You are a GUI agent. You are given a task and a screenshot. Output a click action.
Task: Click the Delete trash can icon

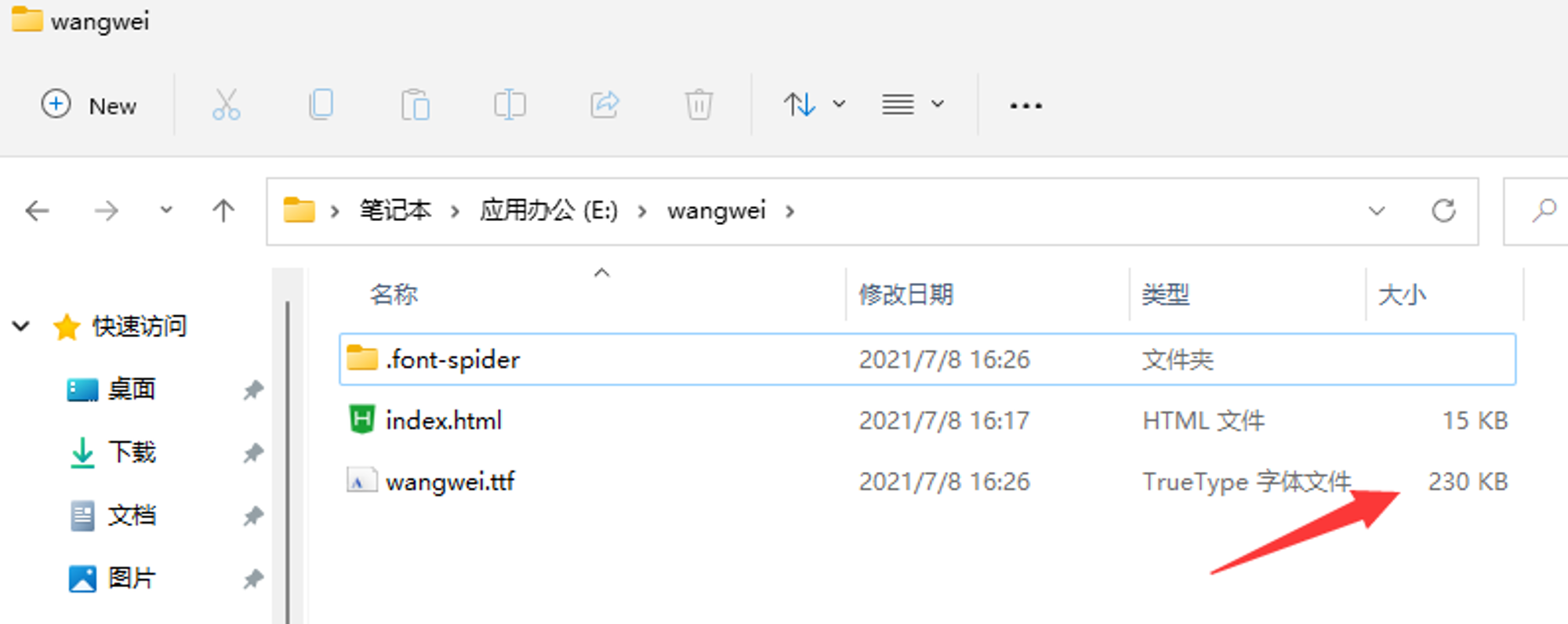[699, 104]
